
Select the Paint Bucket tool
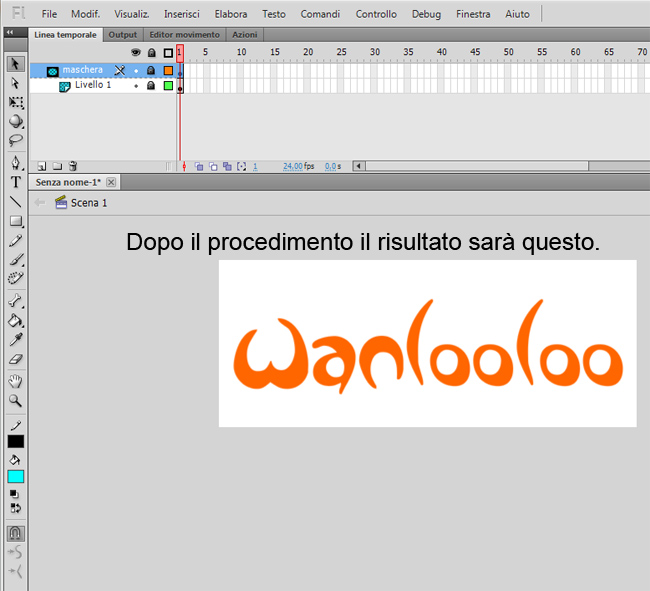click(x=16, y=320)
